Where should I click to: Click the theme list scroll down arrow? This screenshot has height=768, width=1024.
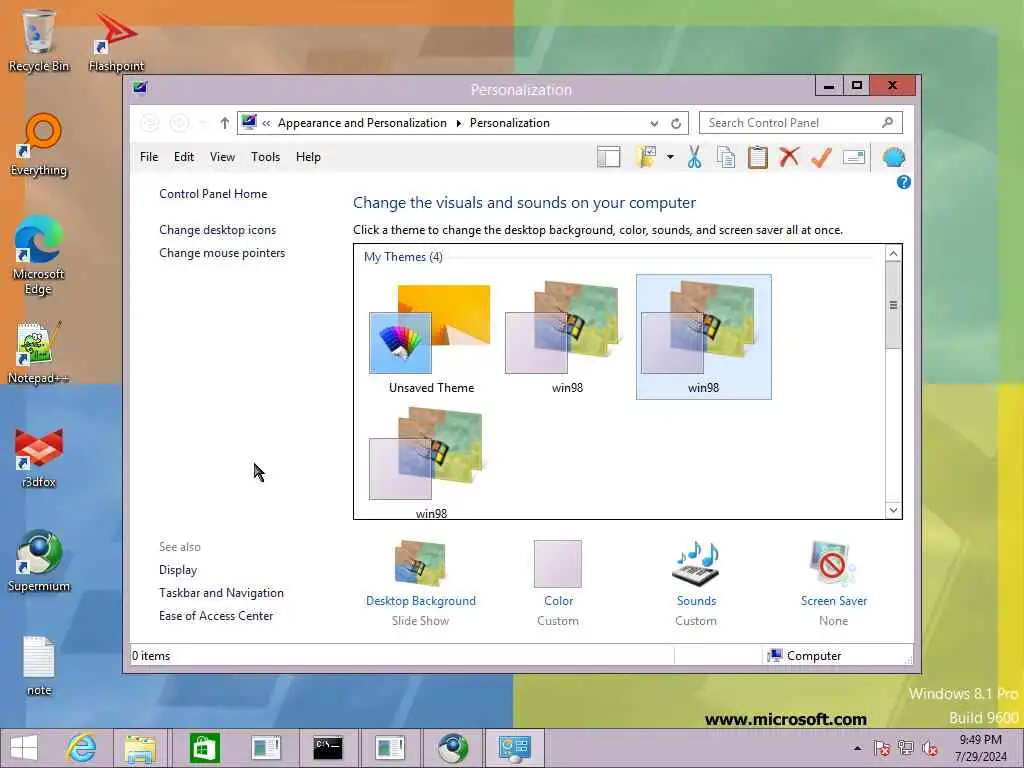(893, 510)
